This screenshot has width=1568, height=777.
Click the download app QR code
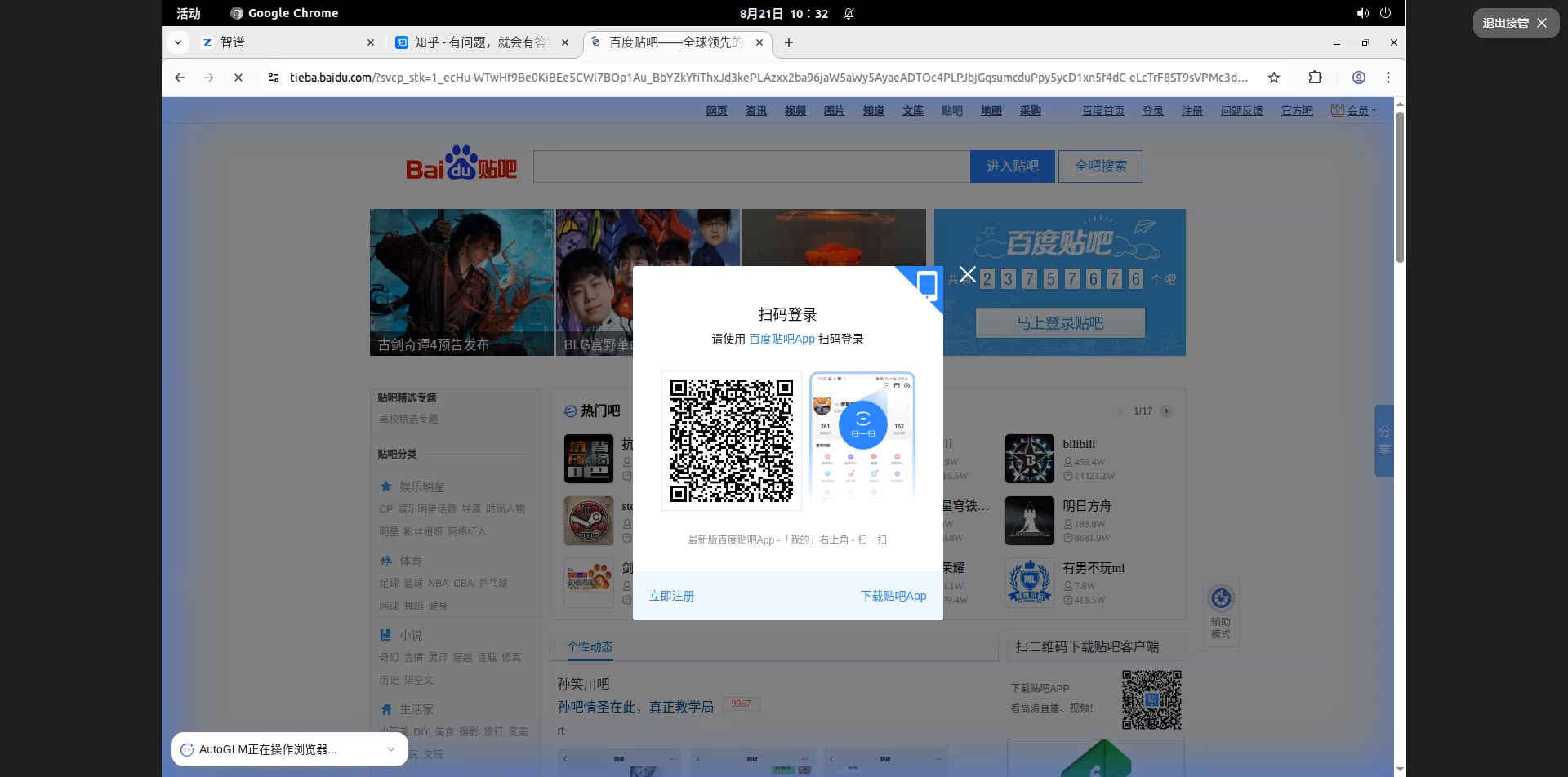click(x=1151, y=699)
